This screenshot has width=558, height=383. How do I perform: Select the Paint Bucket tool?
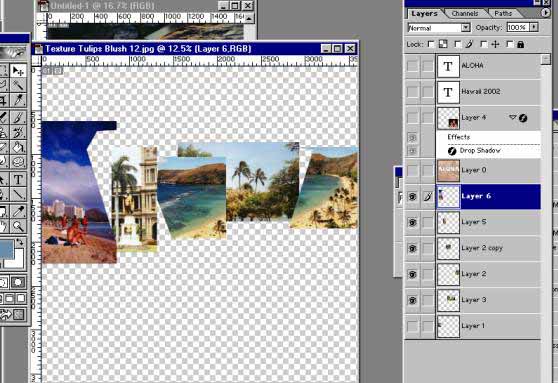coord(18,146)
